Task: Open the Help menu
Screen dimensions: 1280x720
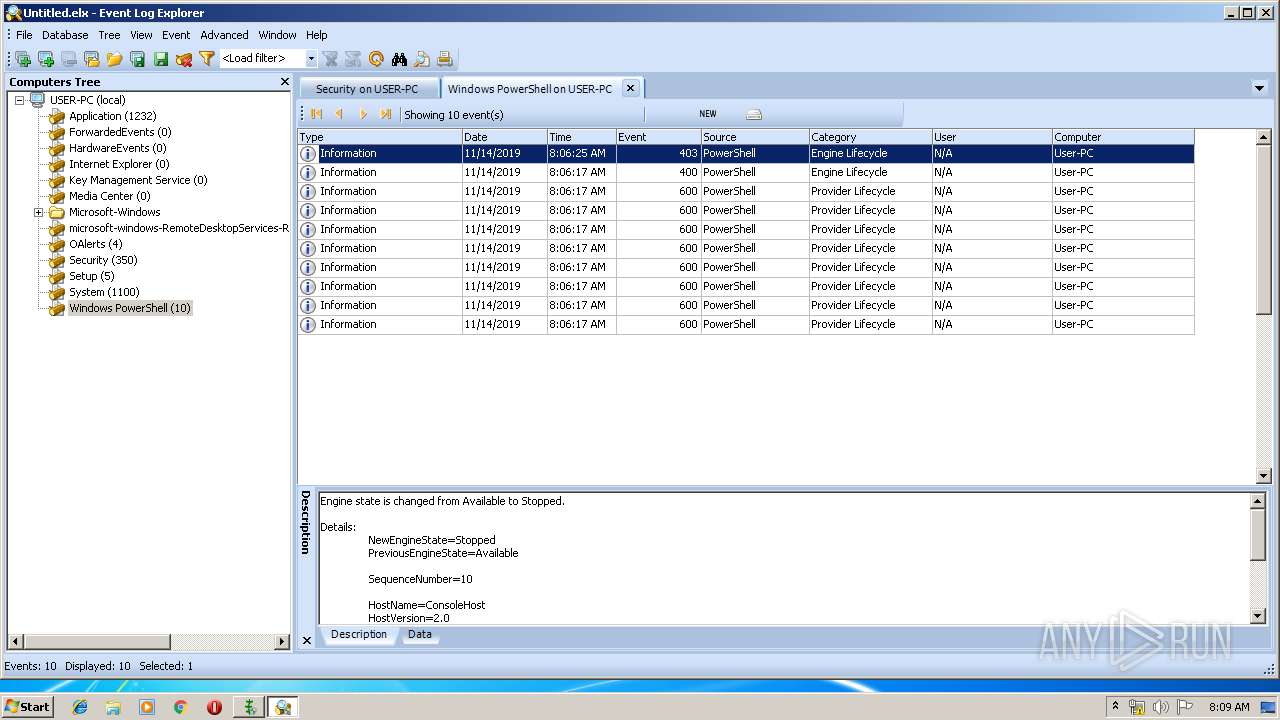Action: (x=317, y=35)
